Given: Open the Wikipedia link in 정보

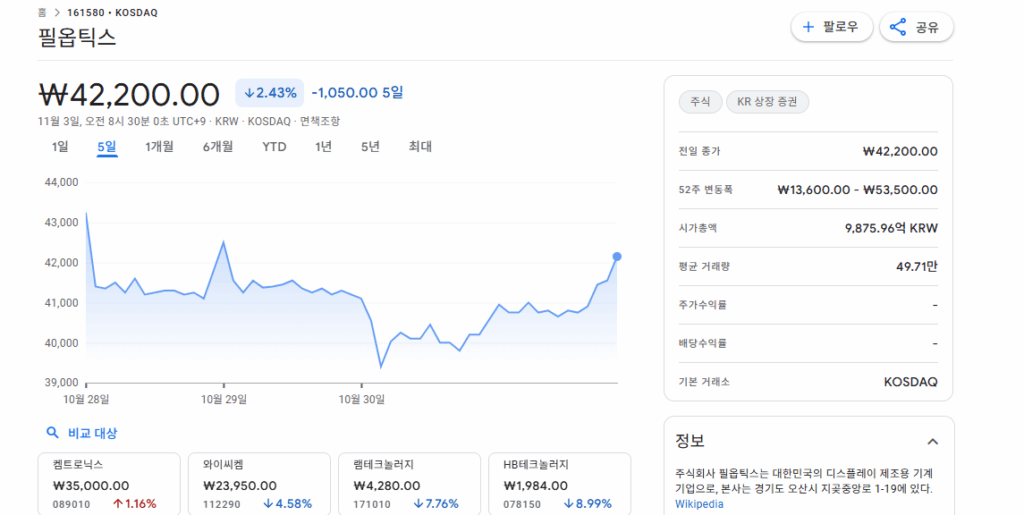Looking at the screenshot, I should coord(699,504).
